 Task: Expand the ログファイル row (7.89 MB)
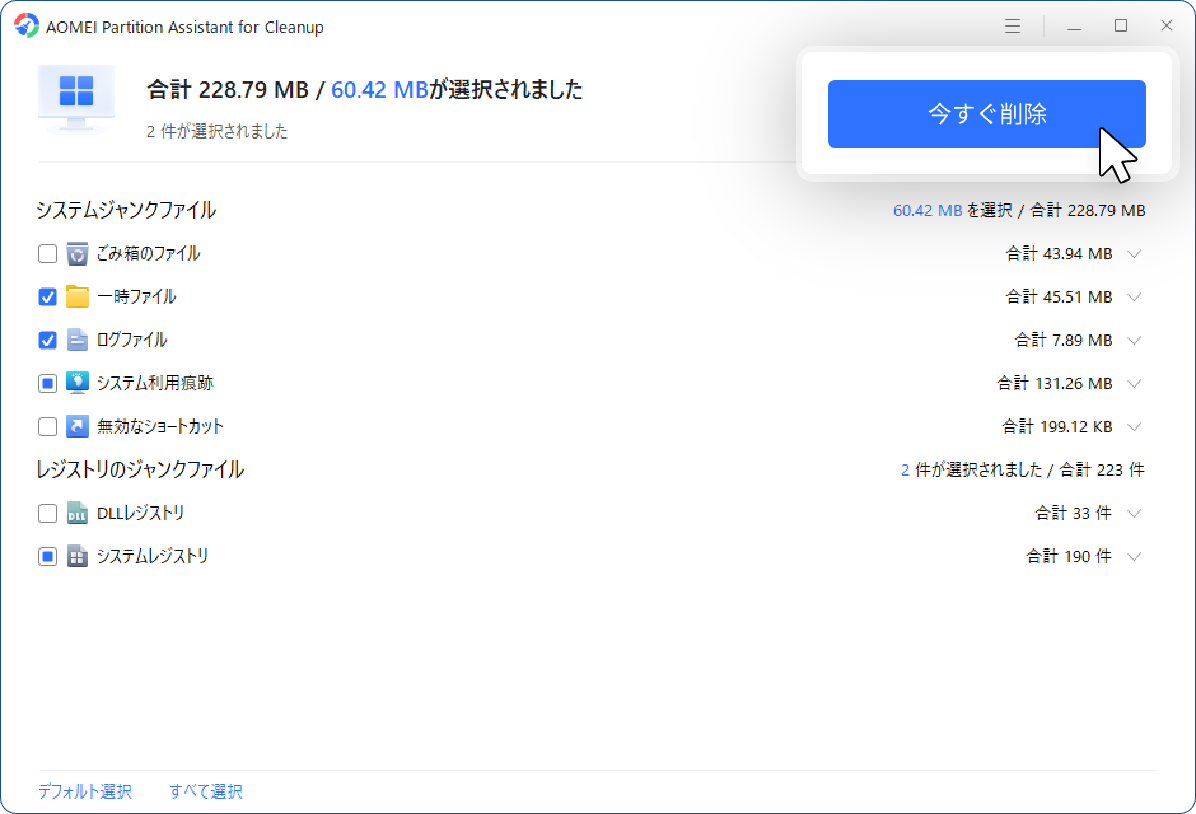[x=1134, y=340]
